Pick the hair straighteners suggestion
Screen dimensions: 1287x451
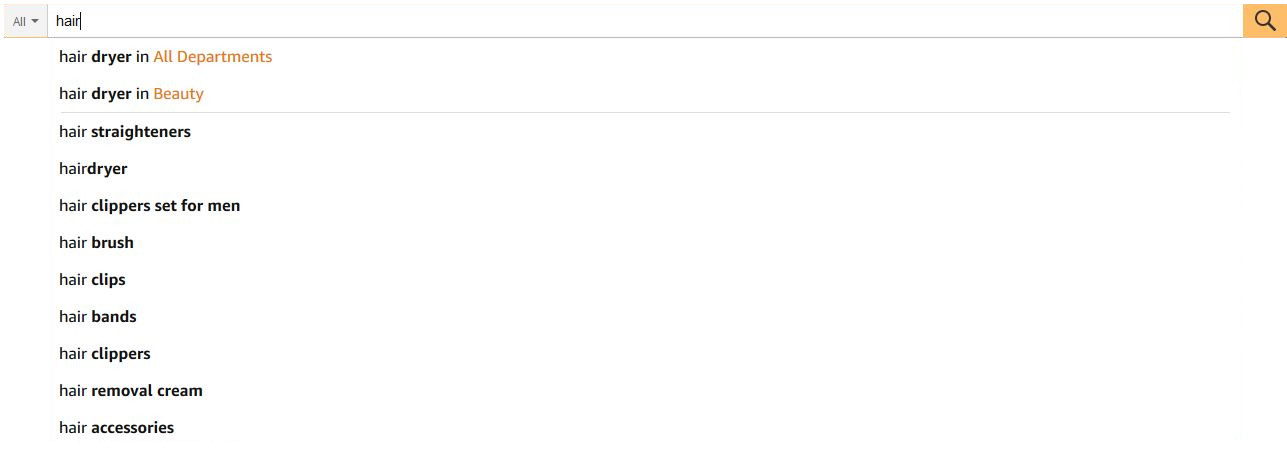point(125,132)
